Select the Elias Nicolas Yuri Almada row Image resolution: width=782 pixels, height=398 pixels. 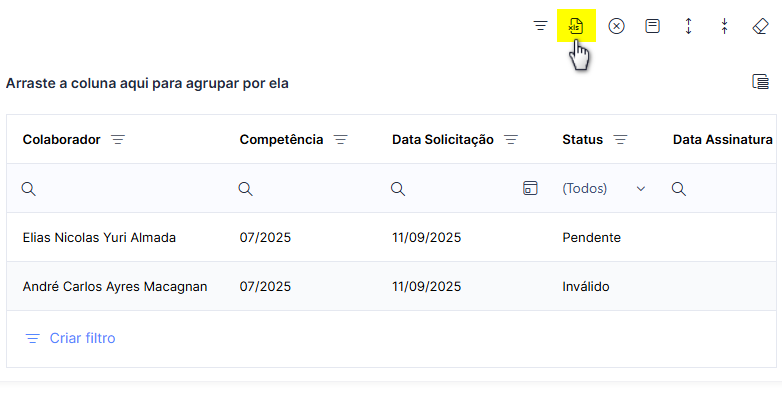point(391,237)
